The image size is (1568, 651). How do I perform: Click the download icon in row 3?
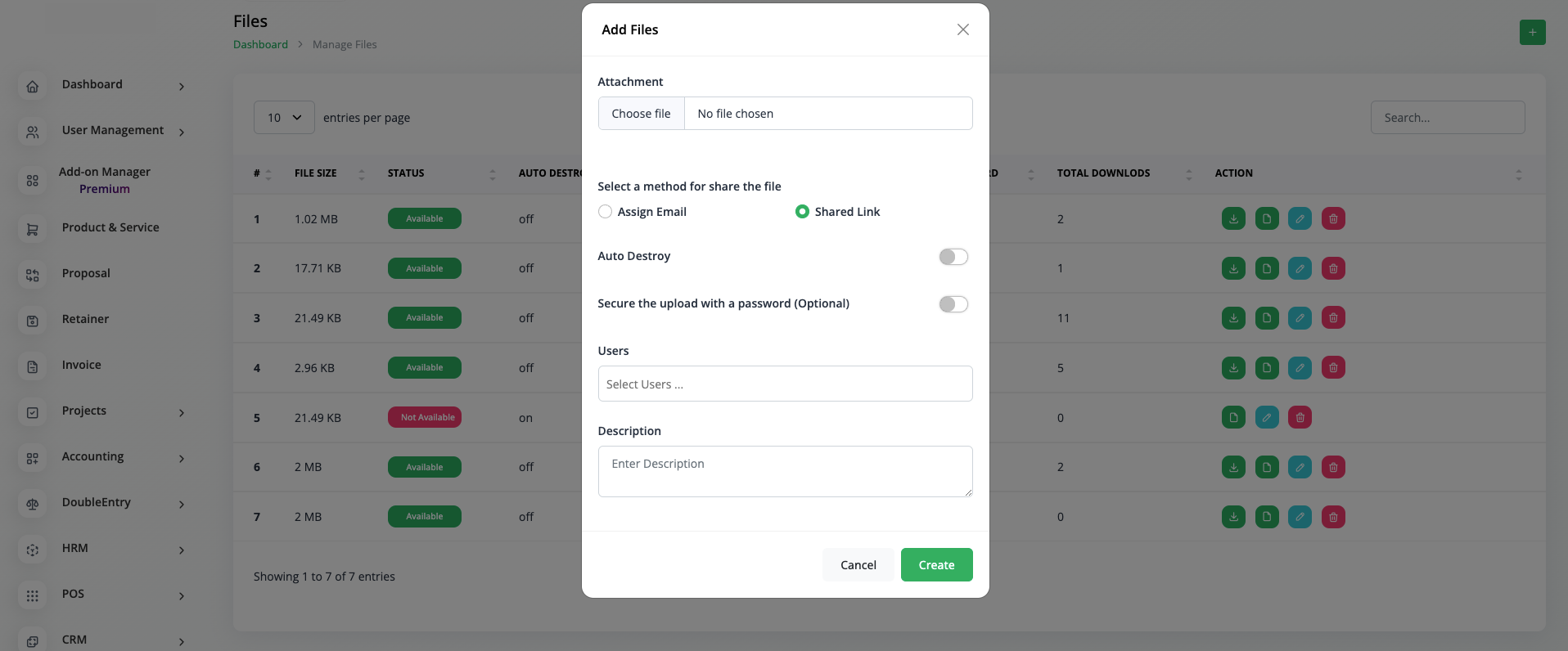[1233, 318]
